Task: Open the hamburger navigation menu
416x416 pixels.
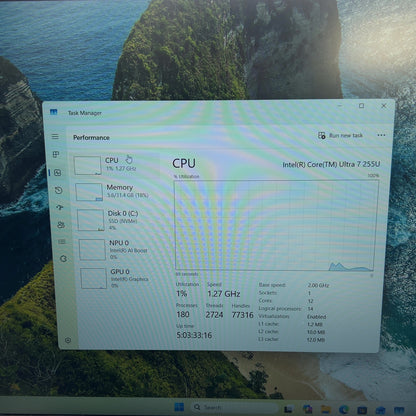Action: pos(55,137)
